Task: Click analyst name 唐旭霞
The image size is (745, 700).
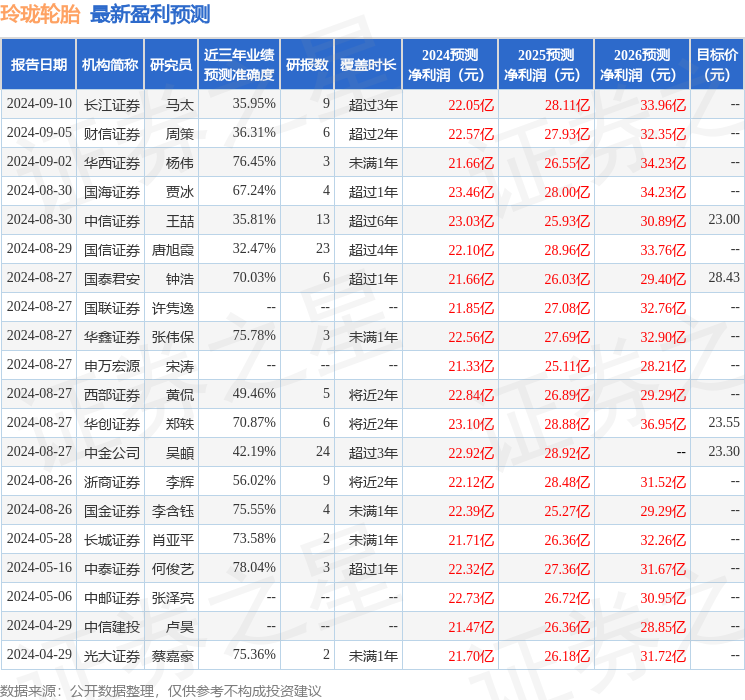Action: pos(172,250)
